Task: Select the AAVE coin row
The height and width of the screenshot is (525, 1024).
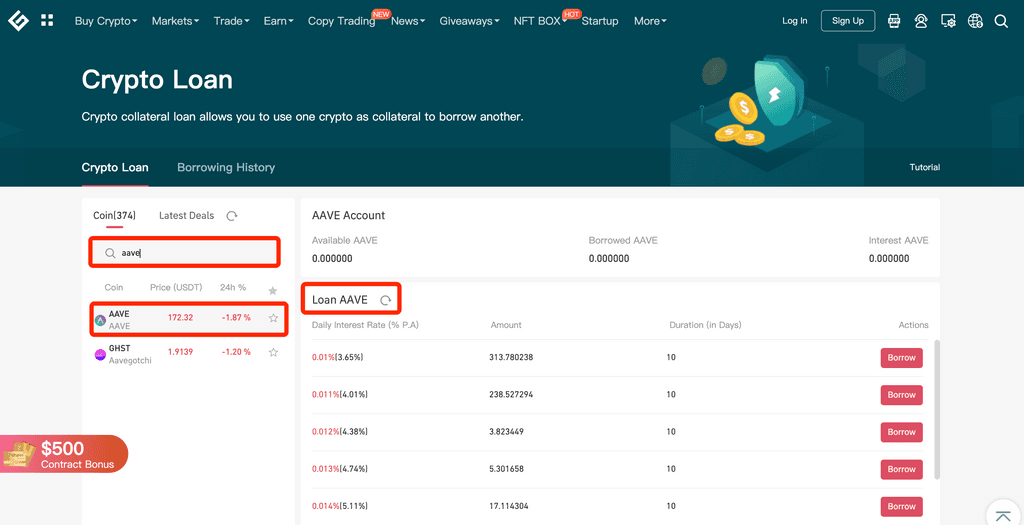Action: (189, 319)
